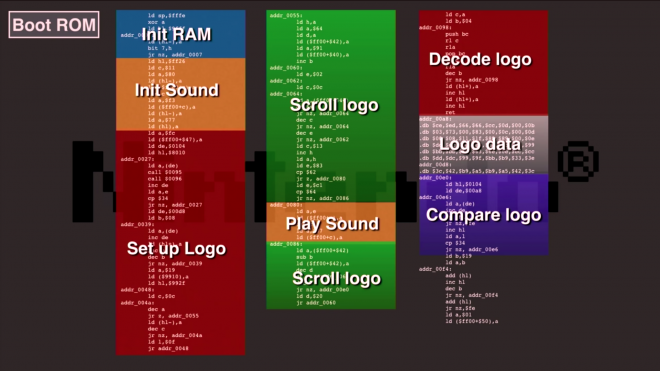The image size is (660, 371).
Task: Select the Set up Logo label
Action: click(176, 248)
